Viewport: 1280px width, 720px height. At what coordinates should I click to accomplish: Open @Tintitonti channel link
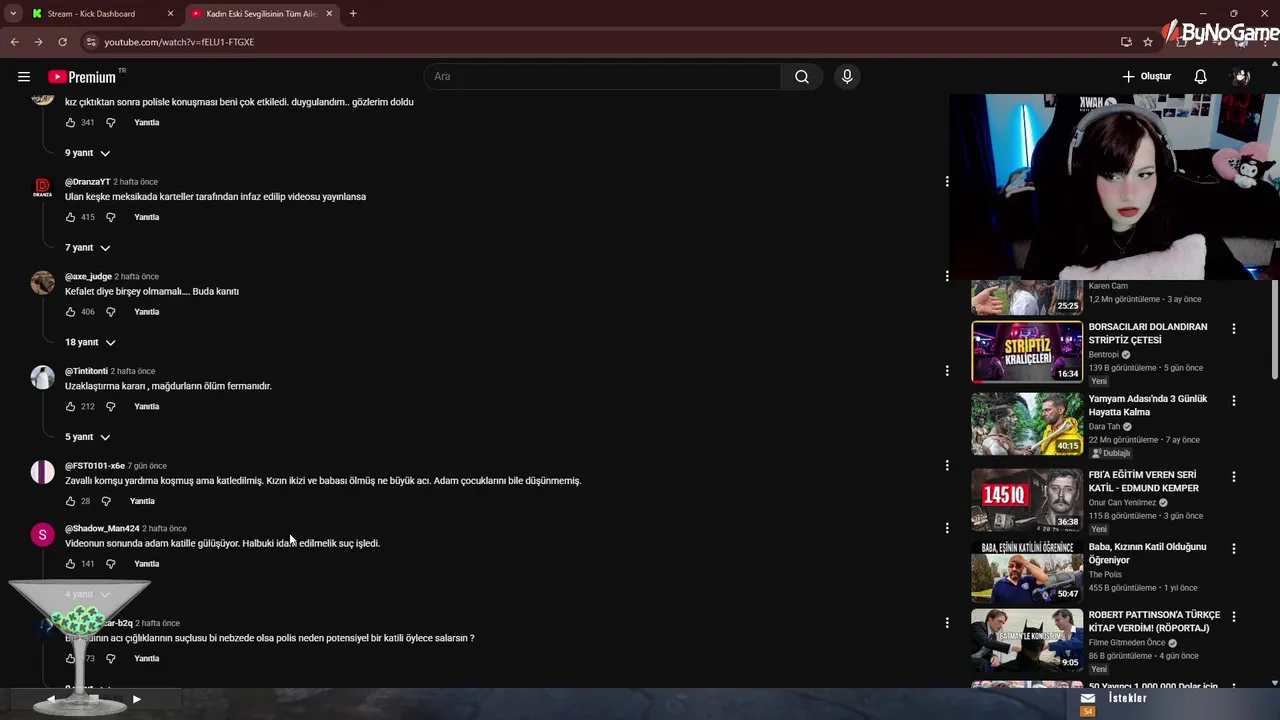point(86,371)
